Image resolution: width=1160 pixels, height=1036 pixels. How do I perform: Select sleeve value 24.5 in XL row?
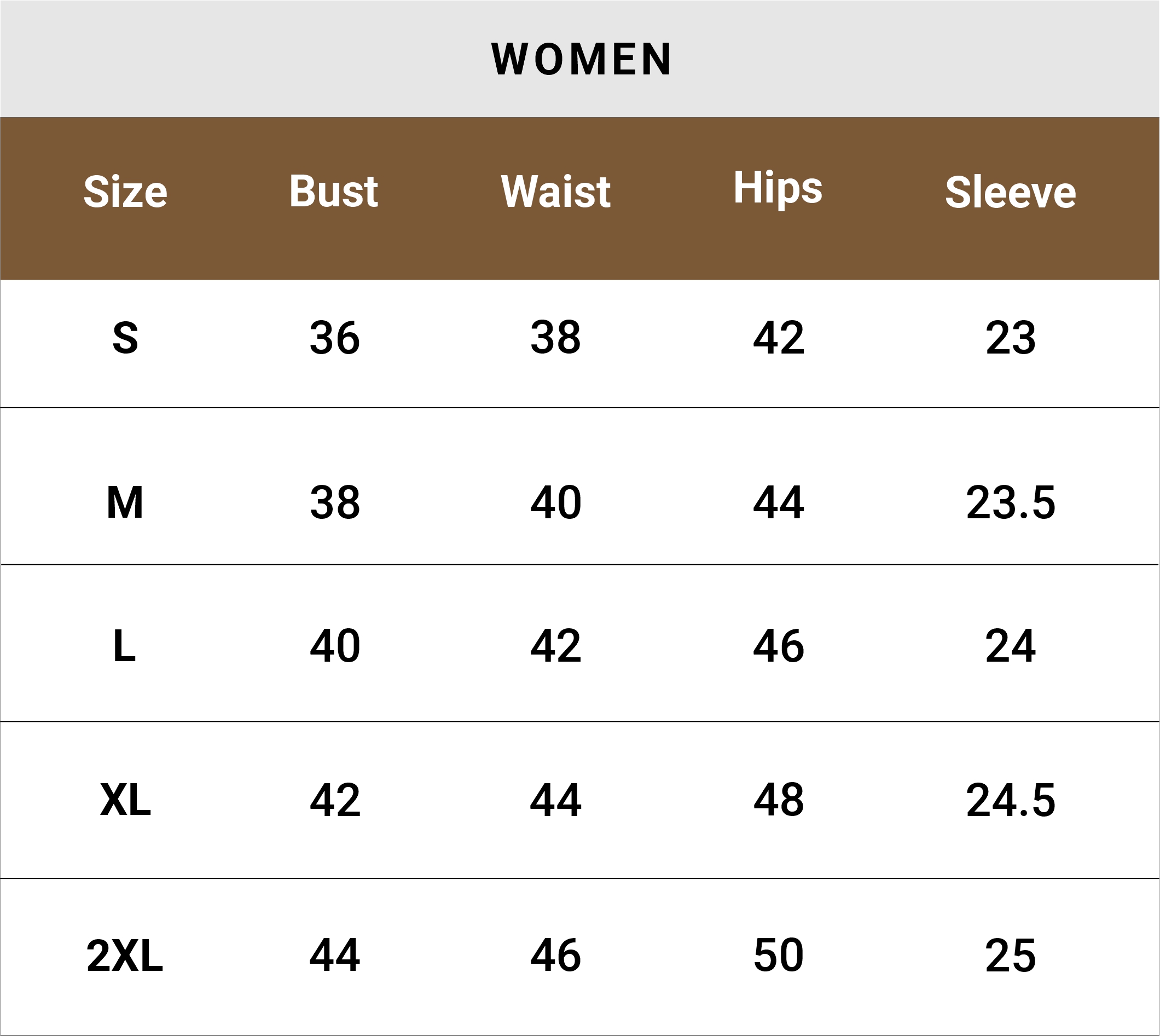(1010, 800)
